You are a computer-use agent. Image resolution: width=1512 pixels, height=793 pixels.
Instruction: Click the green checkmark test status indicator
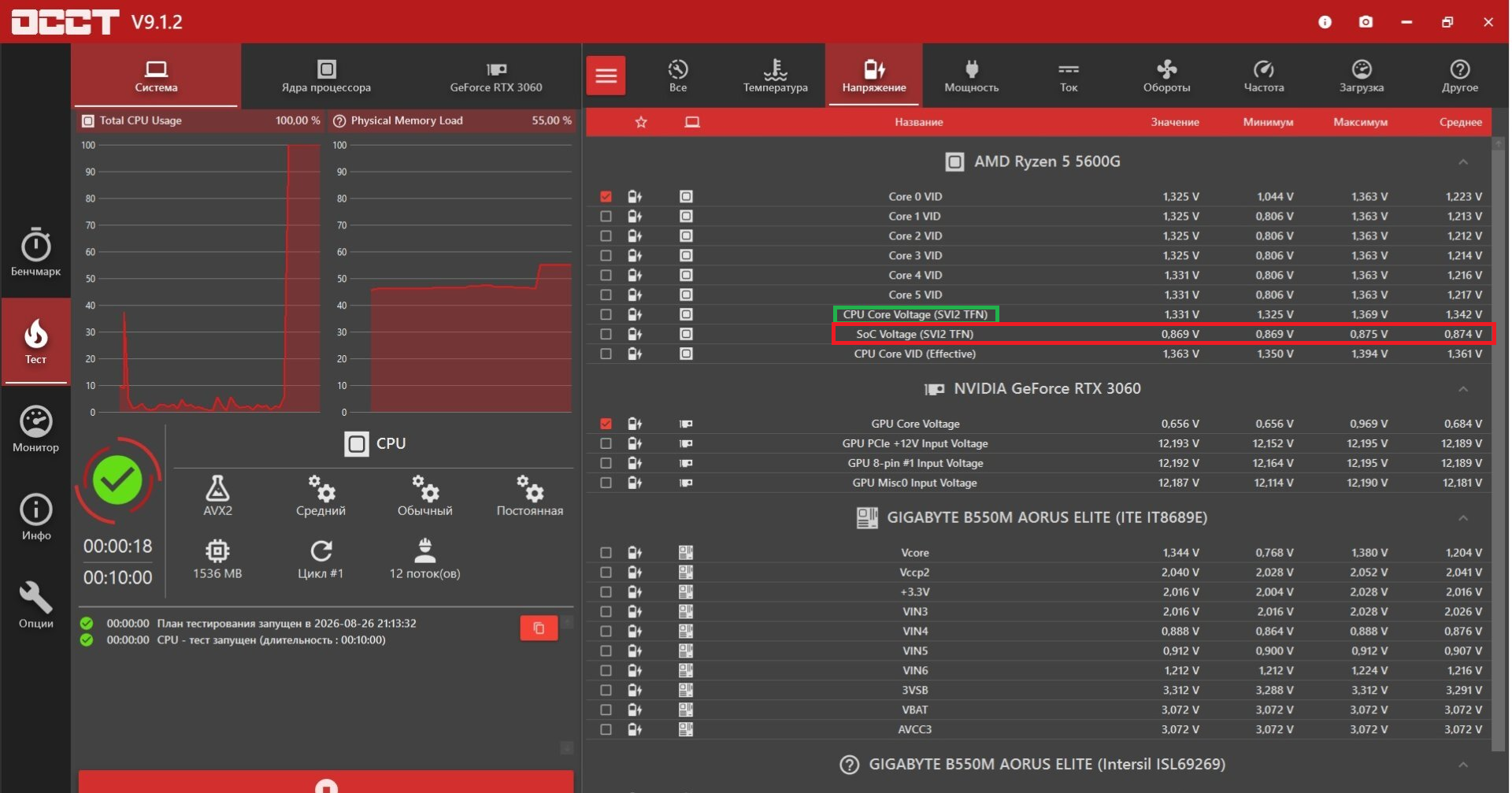pos(117,480)
